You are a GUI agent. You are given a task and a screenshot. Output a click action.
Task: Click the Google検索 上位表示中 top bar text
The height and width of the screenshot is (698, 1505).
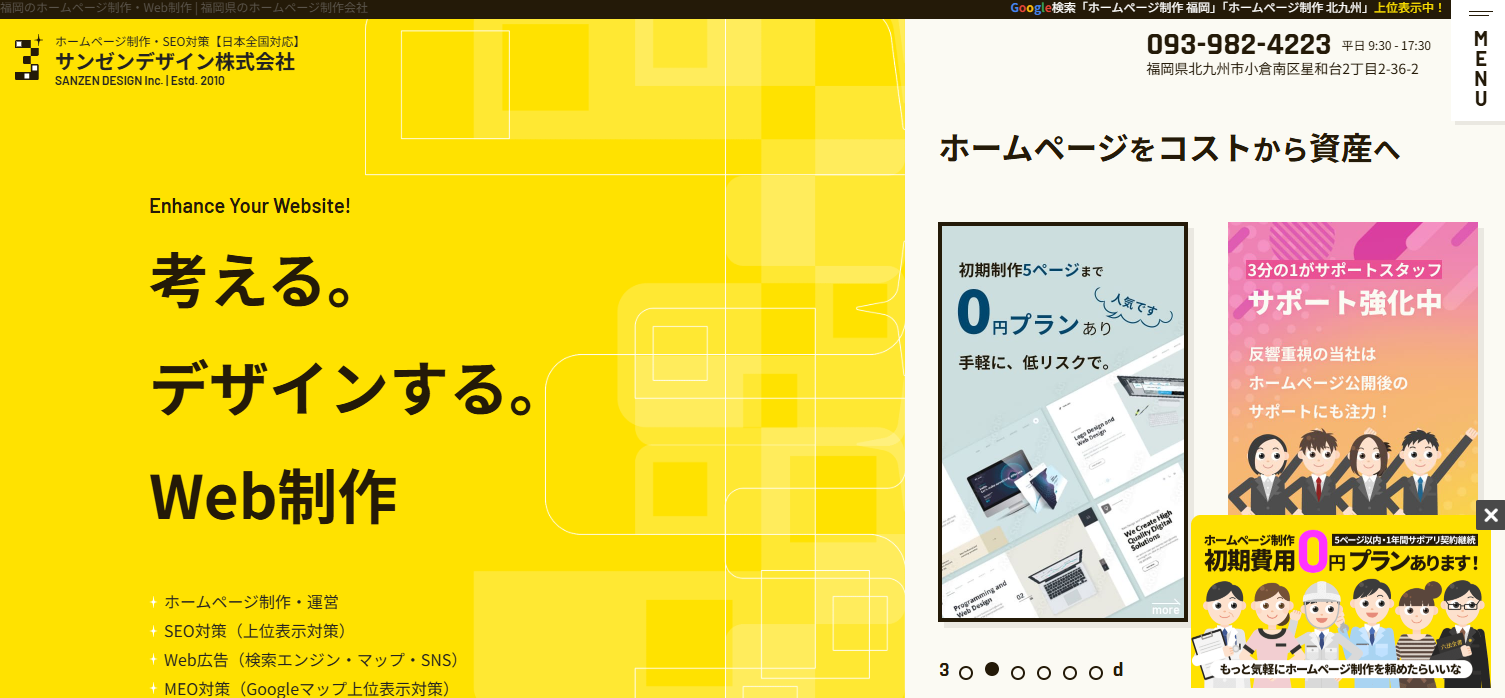[x=1226, y=8]
